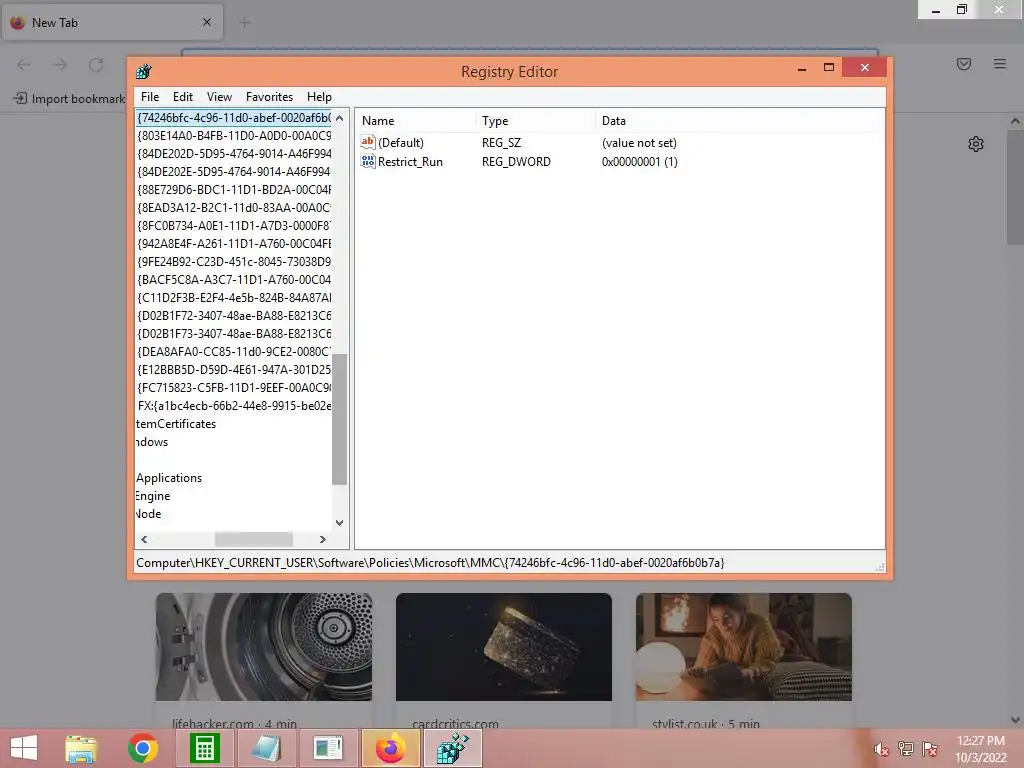Select key {8EAD3A12-B2C1-11d0-83AA-00A0C
Image resolution: width=1024 pixels, height=768 pixels.
[x=234, y=208]
